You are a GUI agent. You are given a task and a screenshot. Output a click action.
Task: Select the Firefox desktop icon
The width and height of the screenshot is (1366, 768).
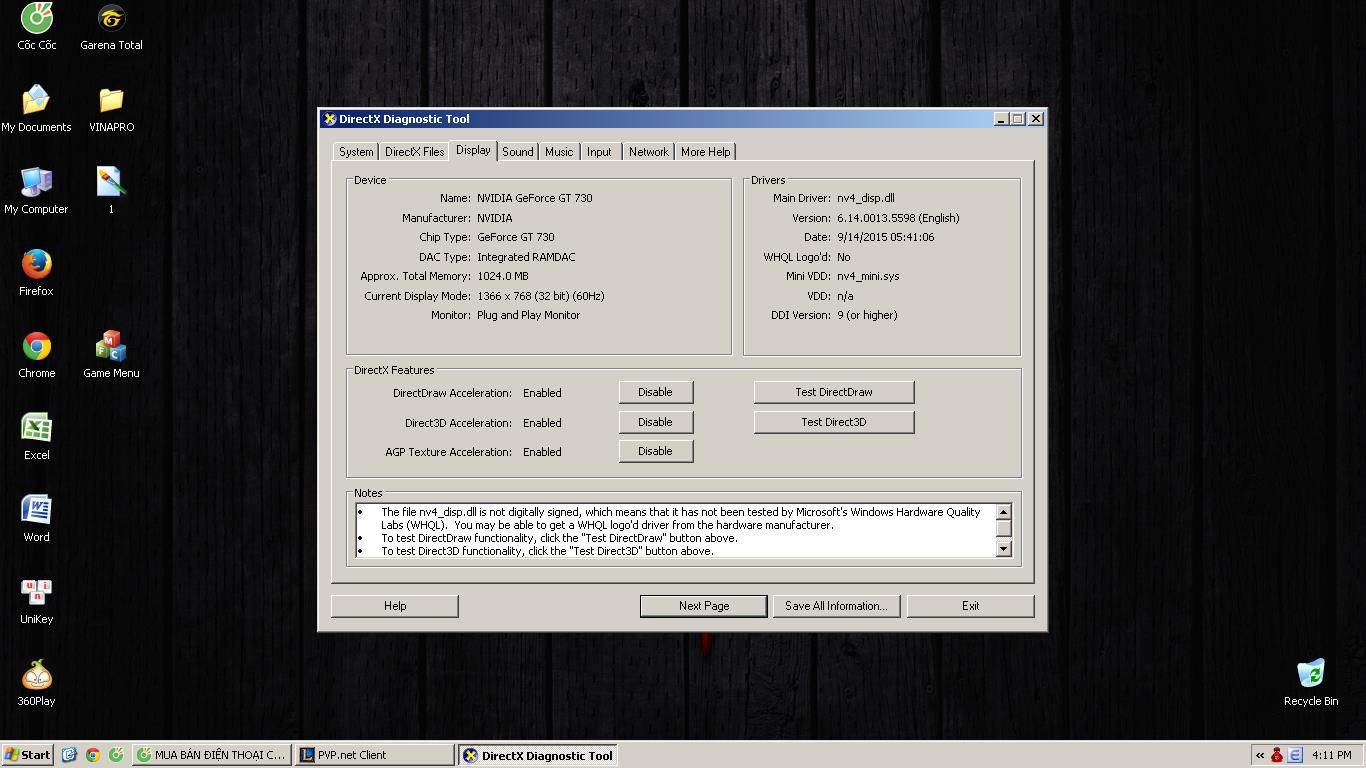pos(36,265)
